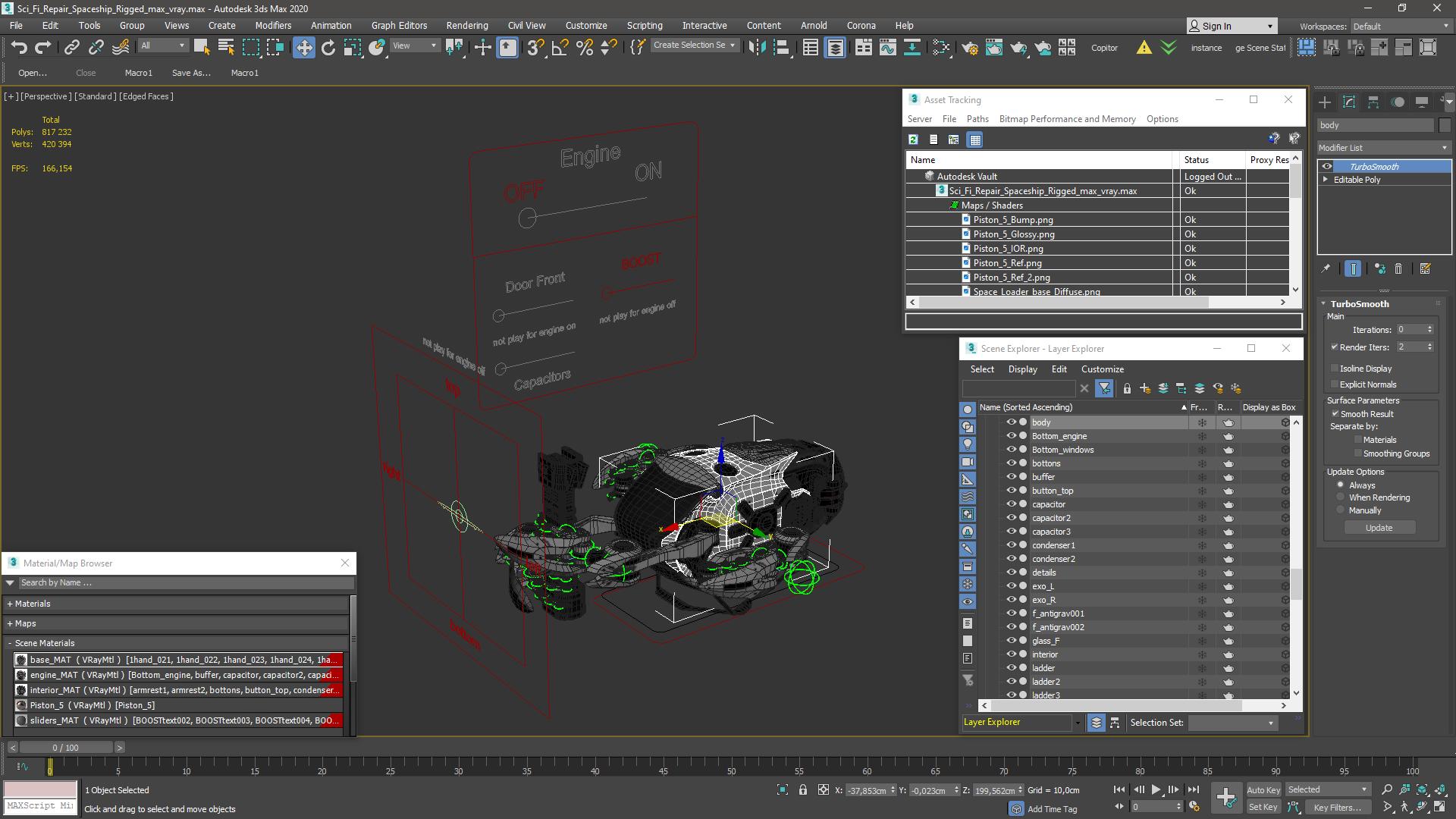The height and width of the screenshot is (819, 1456).
Task: Open the Selection Set dropdown in Layer Explorer
Action: click(1232, 723)
